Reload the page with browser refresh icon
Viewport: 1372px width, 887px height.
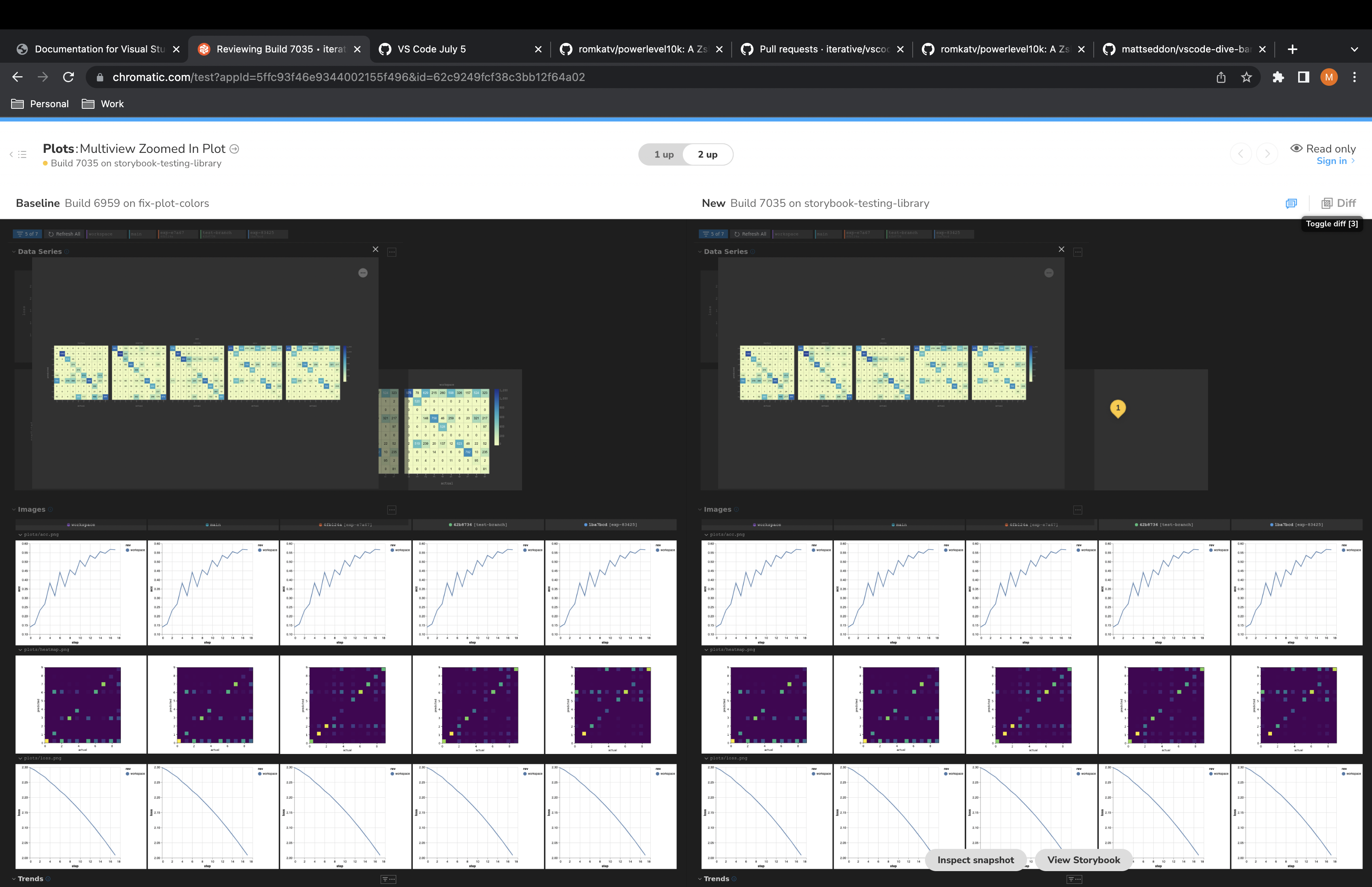(69, 77)
